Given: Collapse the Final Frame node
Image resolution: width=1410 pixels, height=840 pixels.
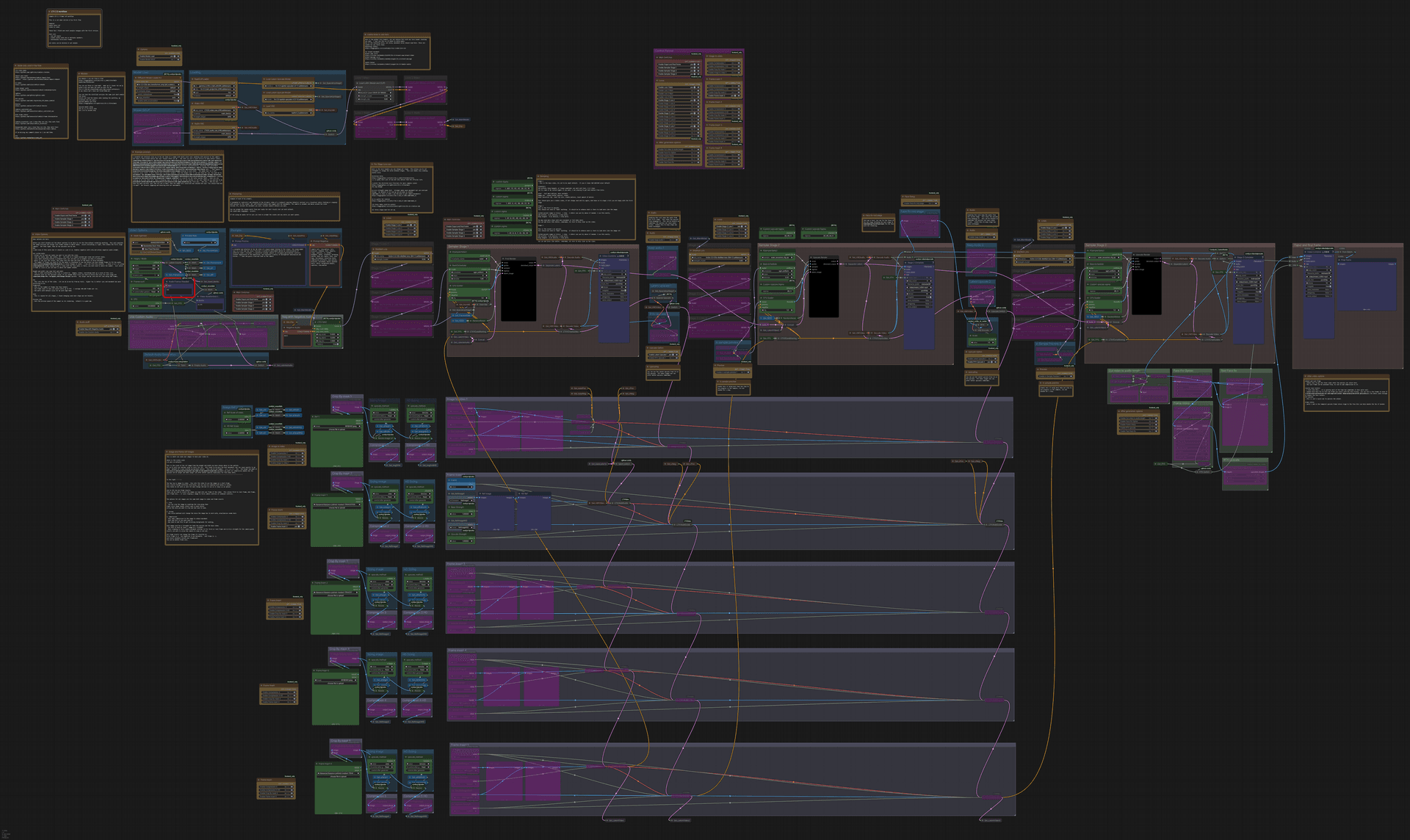Looking at the screenshot, I should [1339, 260].
